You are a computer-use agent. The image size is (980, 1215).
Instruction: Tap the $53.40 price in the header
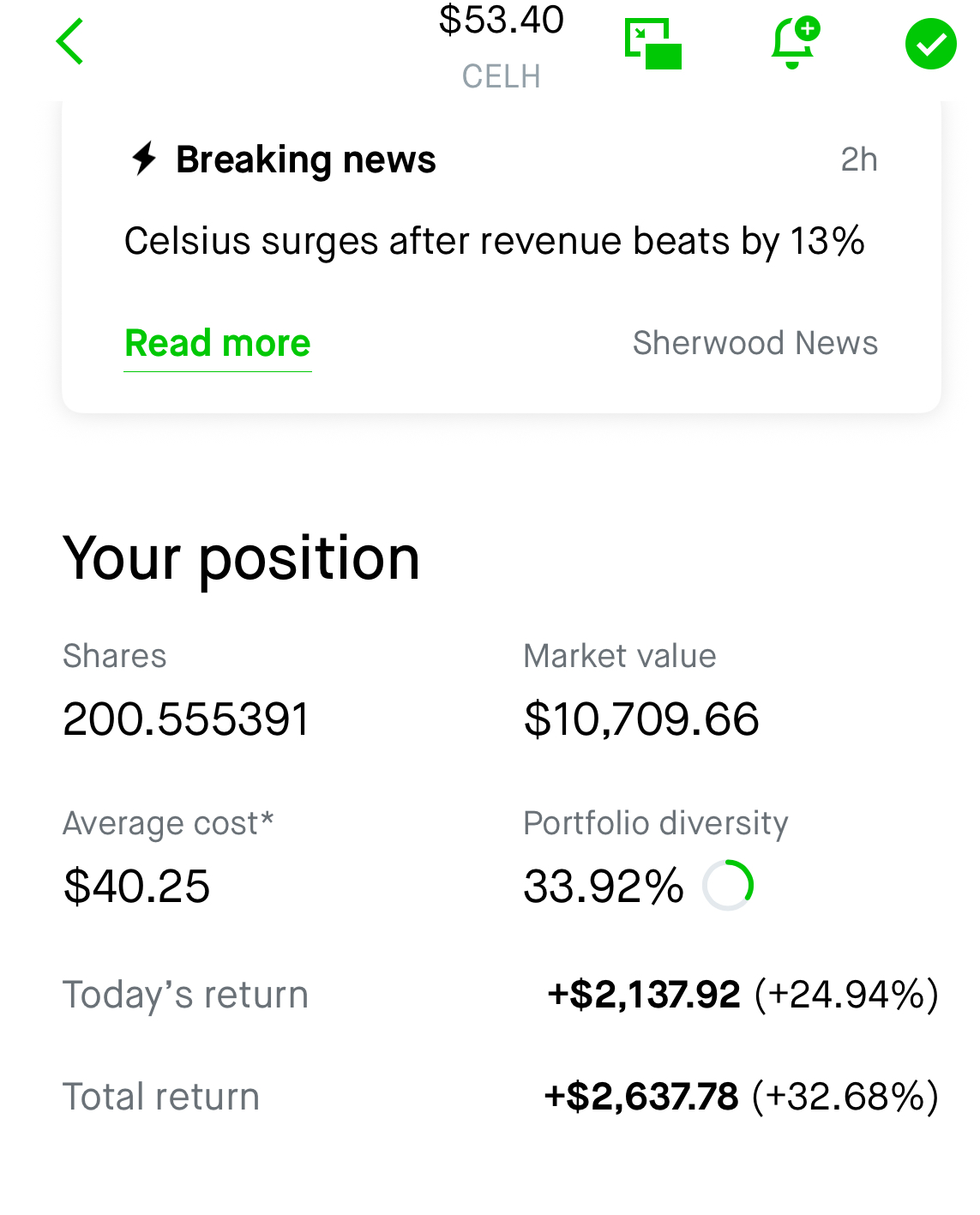[502, 20]
